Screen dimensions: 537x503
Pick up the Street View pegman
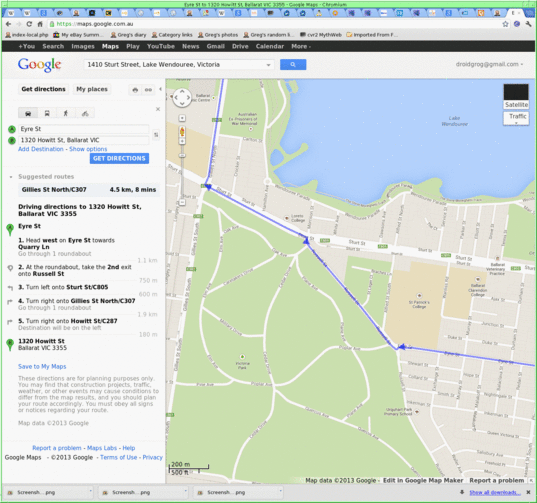click(x=182, y=131)
